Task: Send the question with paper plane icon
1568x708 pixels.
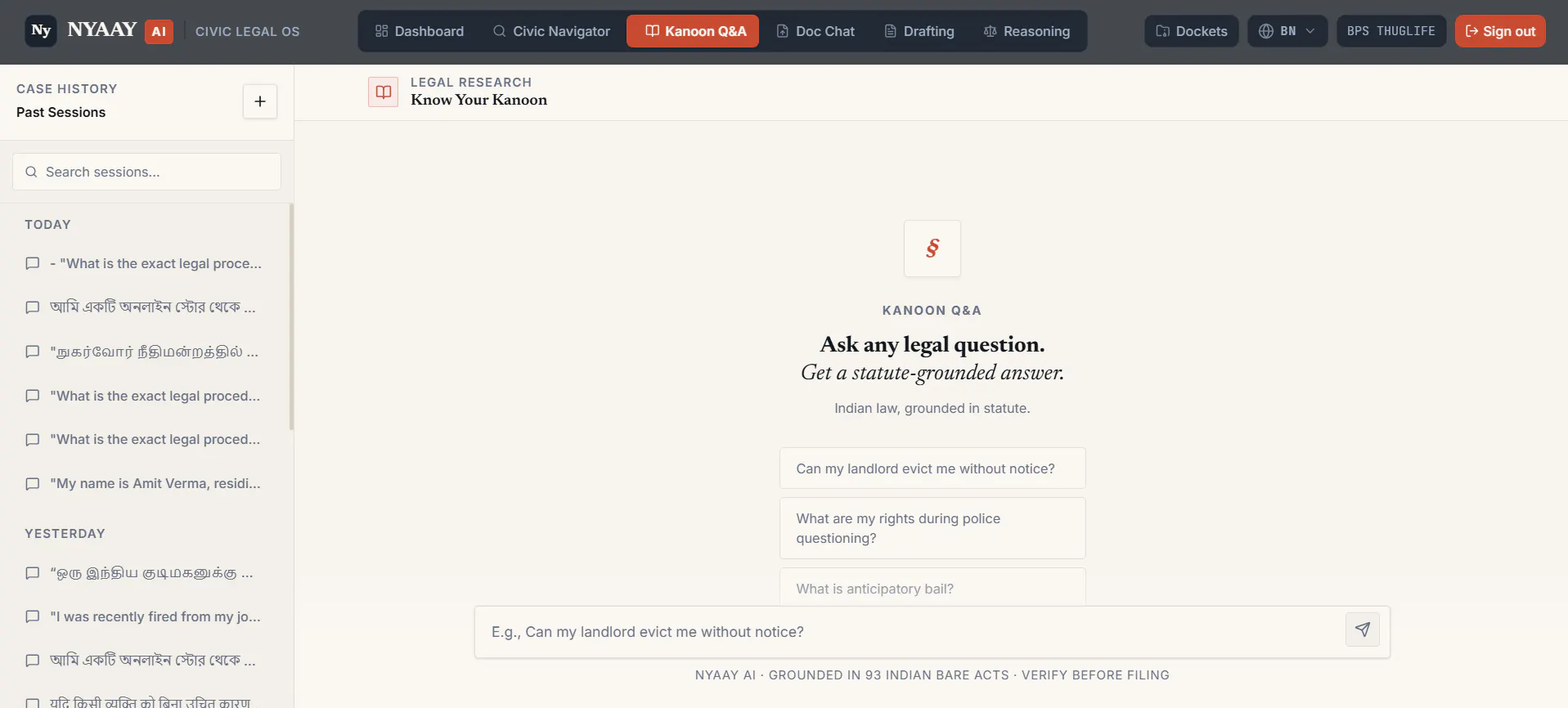Action: (1363, 630)
